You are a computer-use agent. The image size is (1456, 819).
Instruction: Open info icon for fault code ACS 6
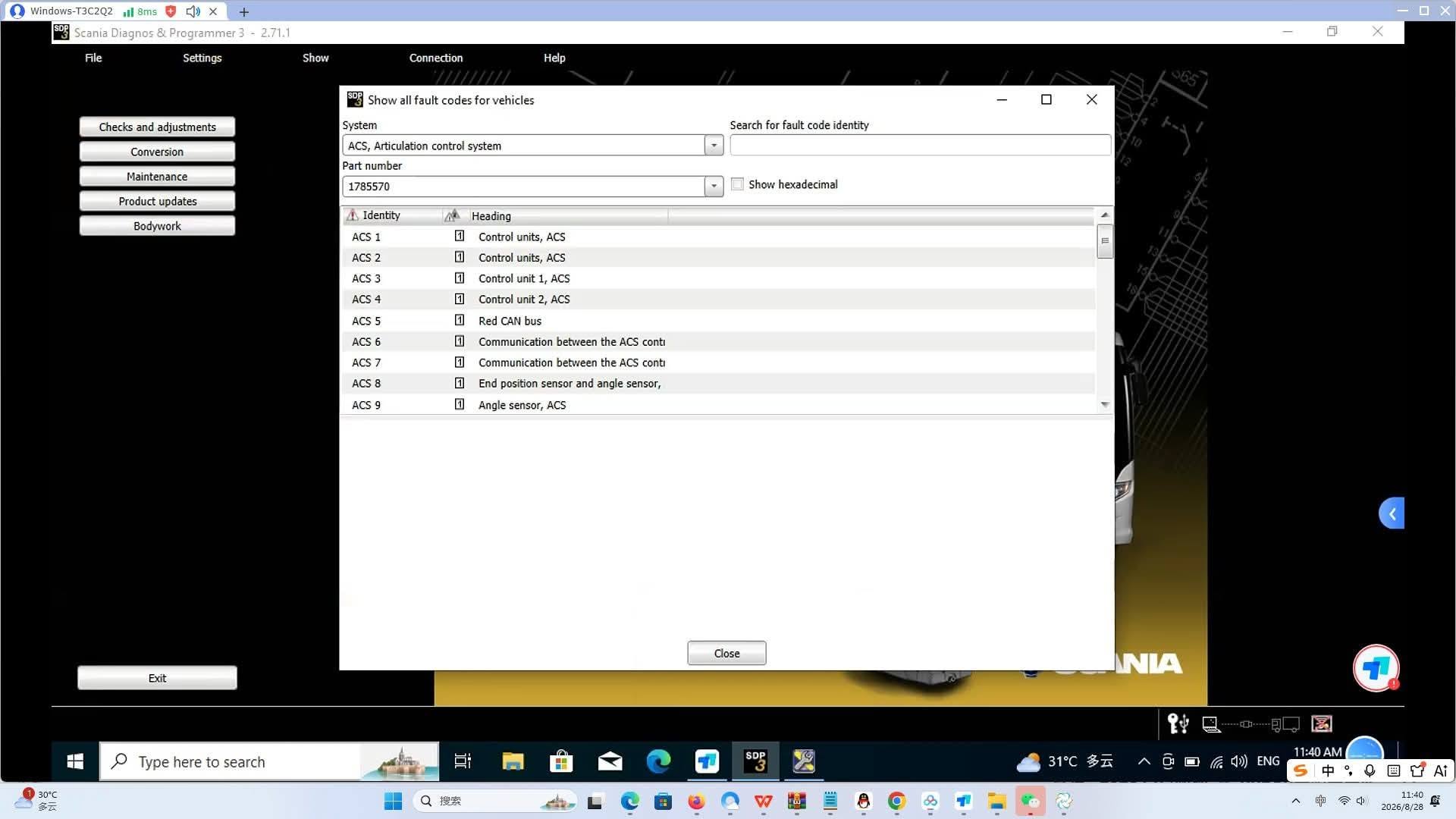[460, 341]
